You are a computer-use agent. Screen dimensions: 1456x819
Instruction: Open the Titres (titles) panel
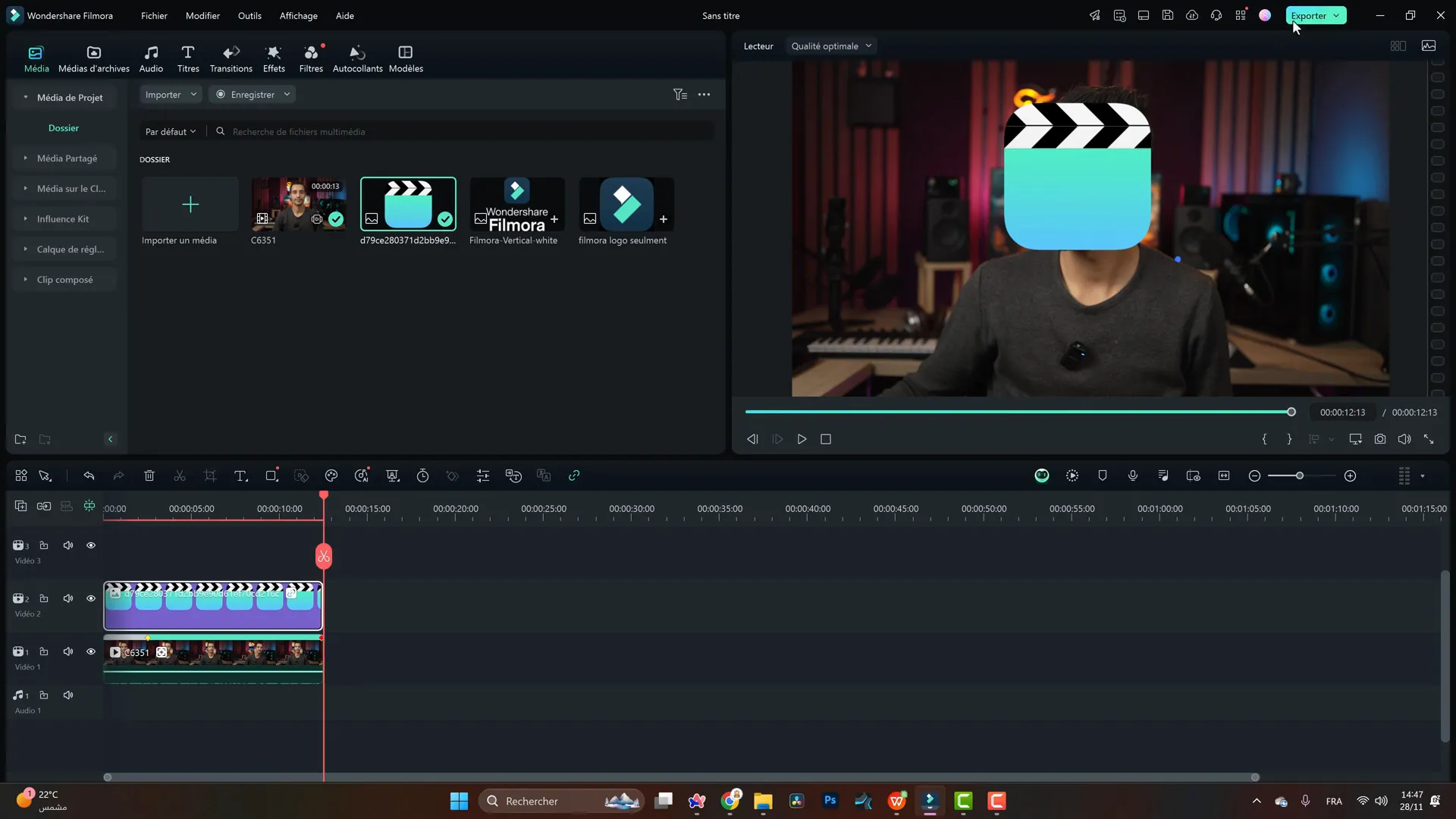tap(188, 58)
